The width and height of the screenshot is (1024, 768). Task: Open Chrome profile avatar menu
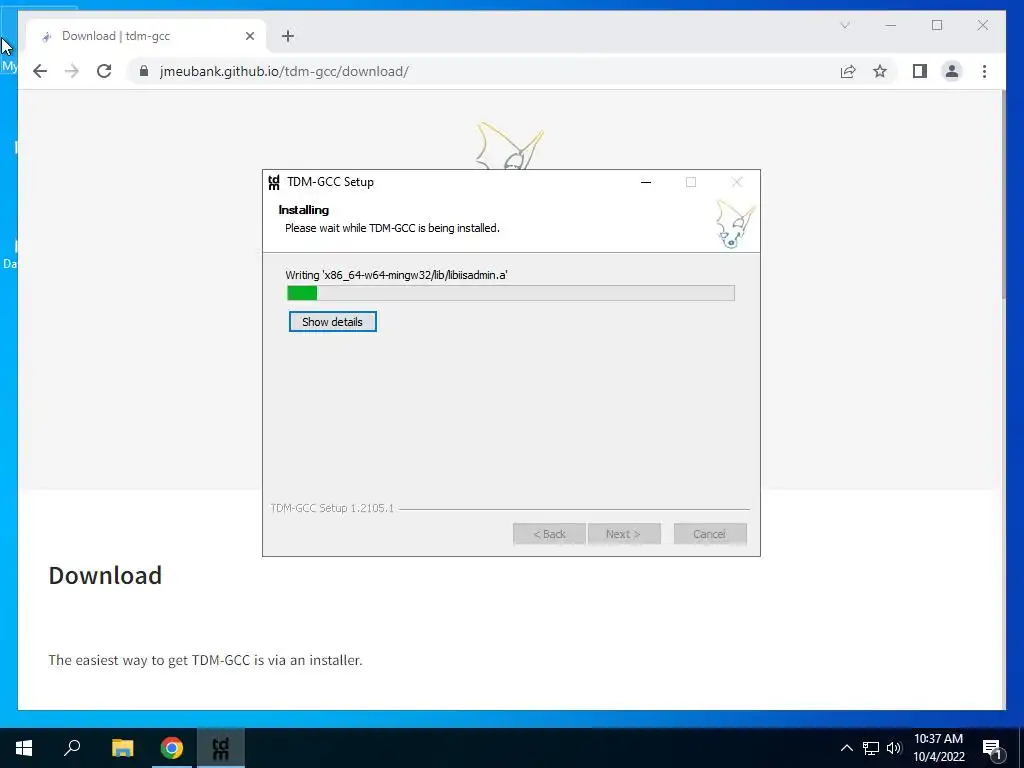952,71
